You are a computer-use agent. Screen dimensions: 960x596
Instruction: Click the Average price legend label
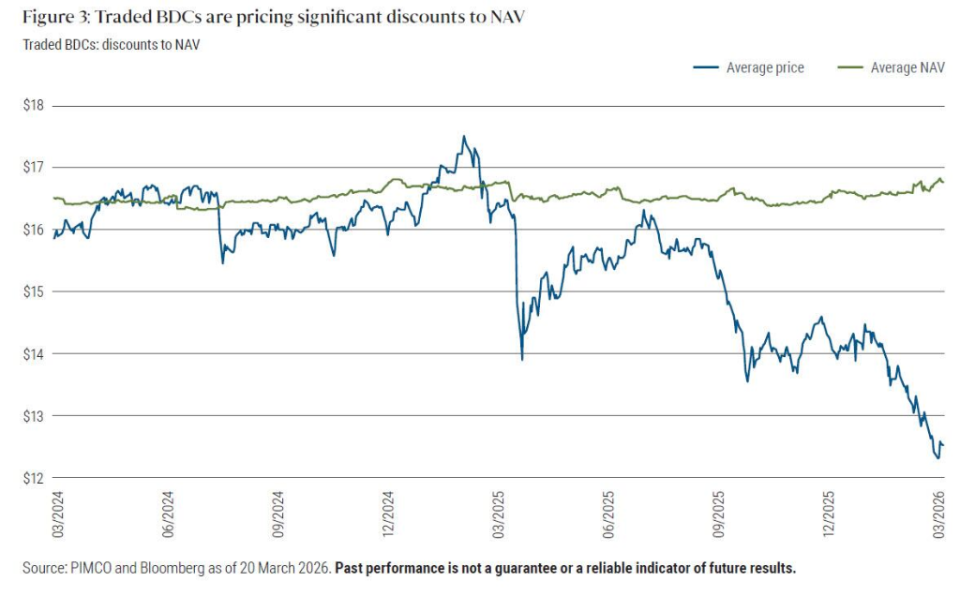tap(764, 68)
